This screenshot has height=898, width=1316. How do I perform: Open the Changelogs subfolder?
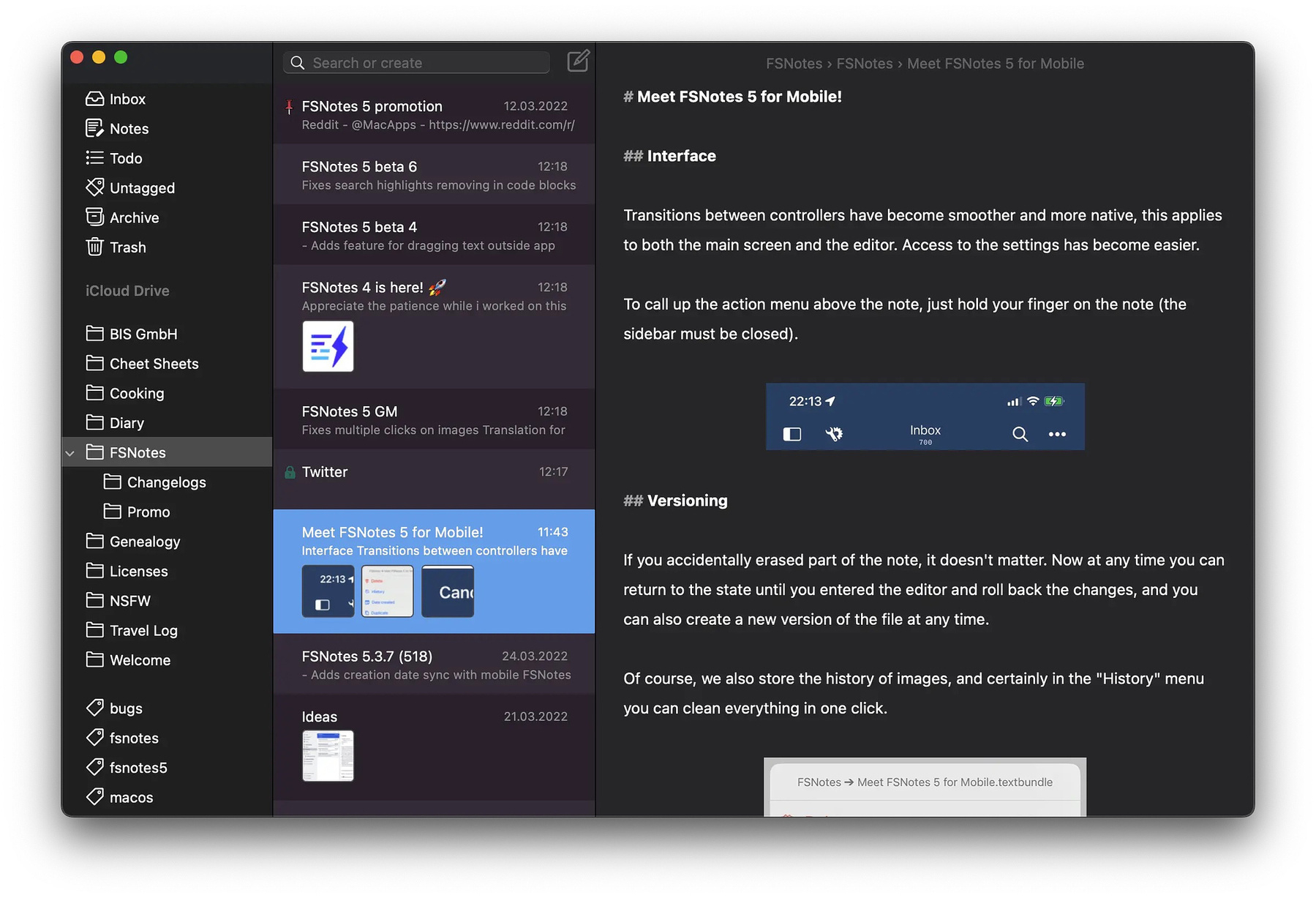pyautogui.click(x=166, y=482)
